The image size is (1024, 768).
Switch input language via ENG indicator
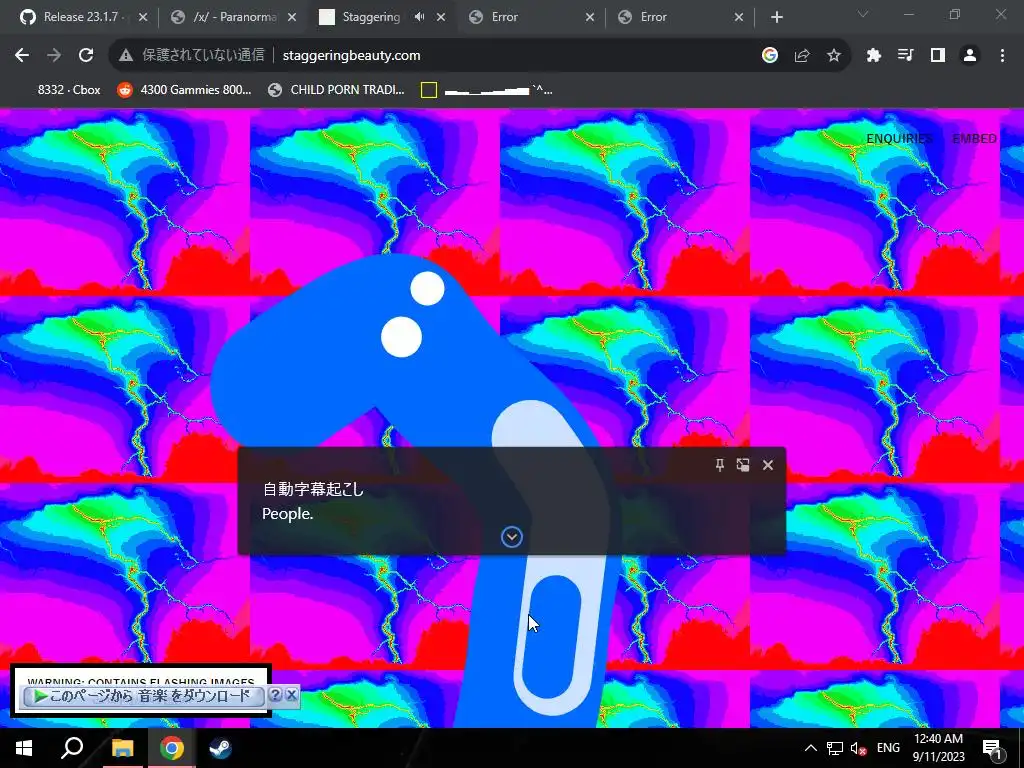pyautogui.click(x=888, y=748)
